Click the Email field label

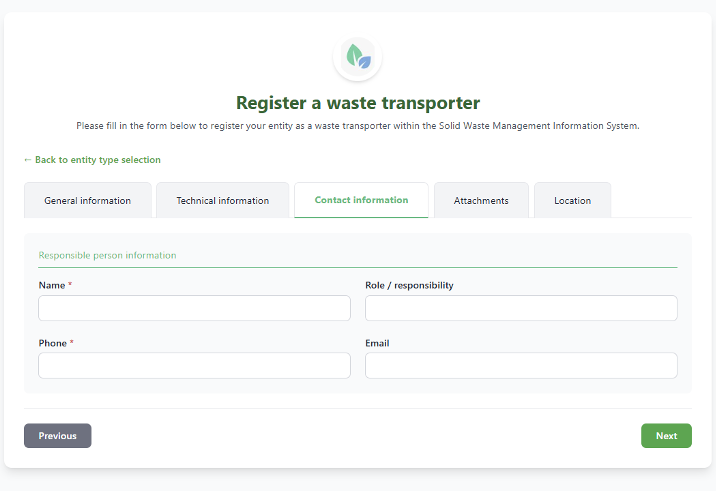tap(377, 343)
